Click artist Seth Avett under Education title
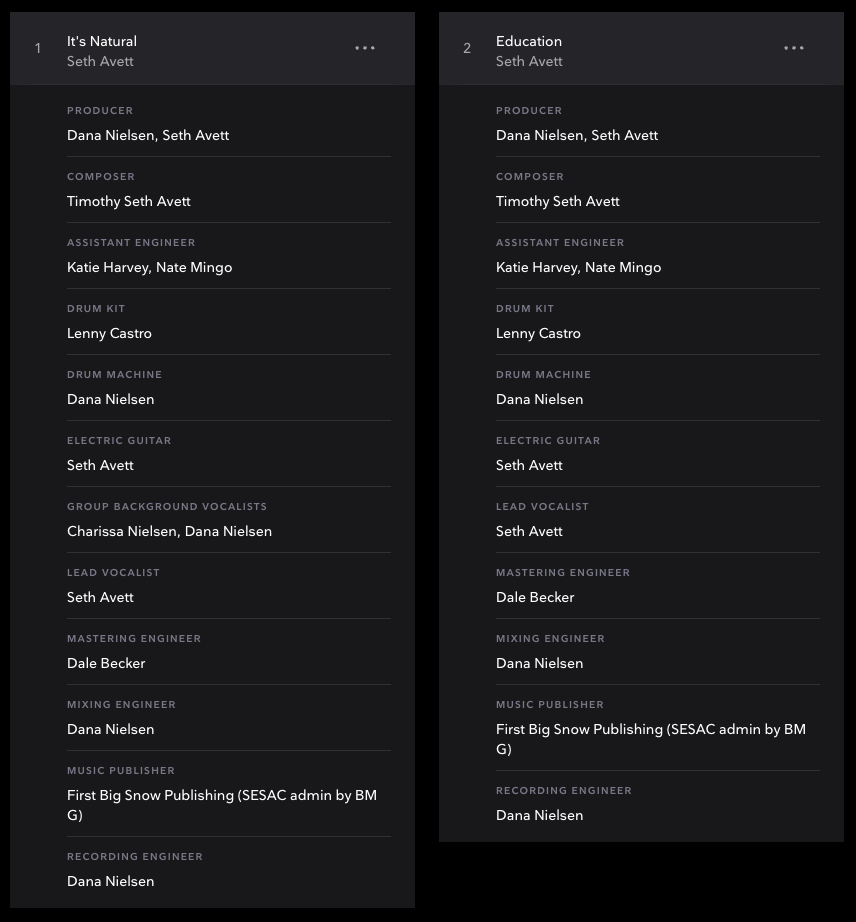The height and width of the screenshot is (922, 856). tap(529, 61)
